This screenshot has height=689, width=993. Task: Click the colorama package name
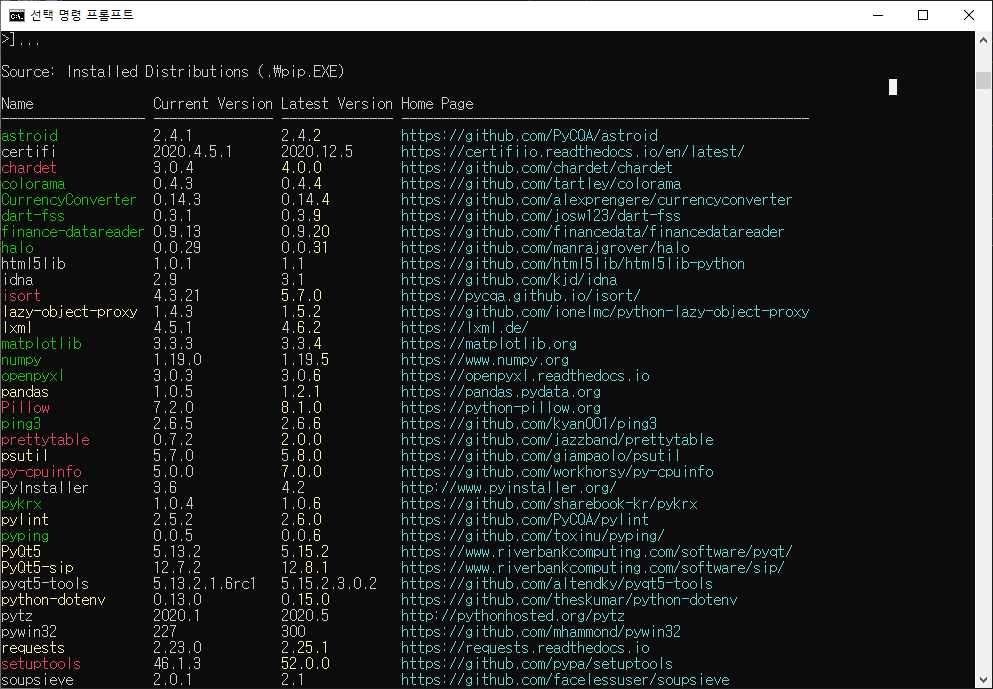pyautogui.click(x=33, y=184)
